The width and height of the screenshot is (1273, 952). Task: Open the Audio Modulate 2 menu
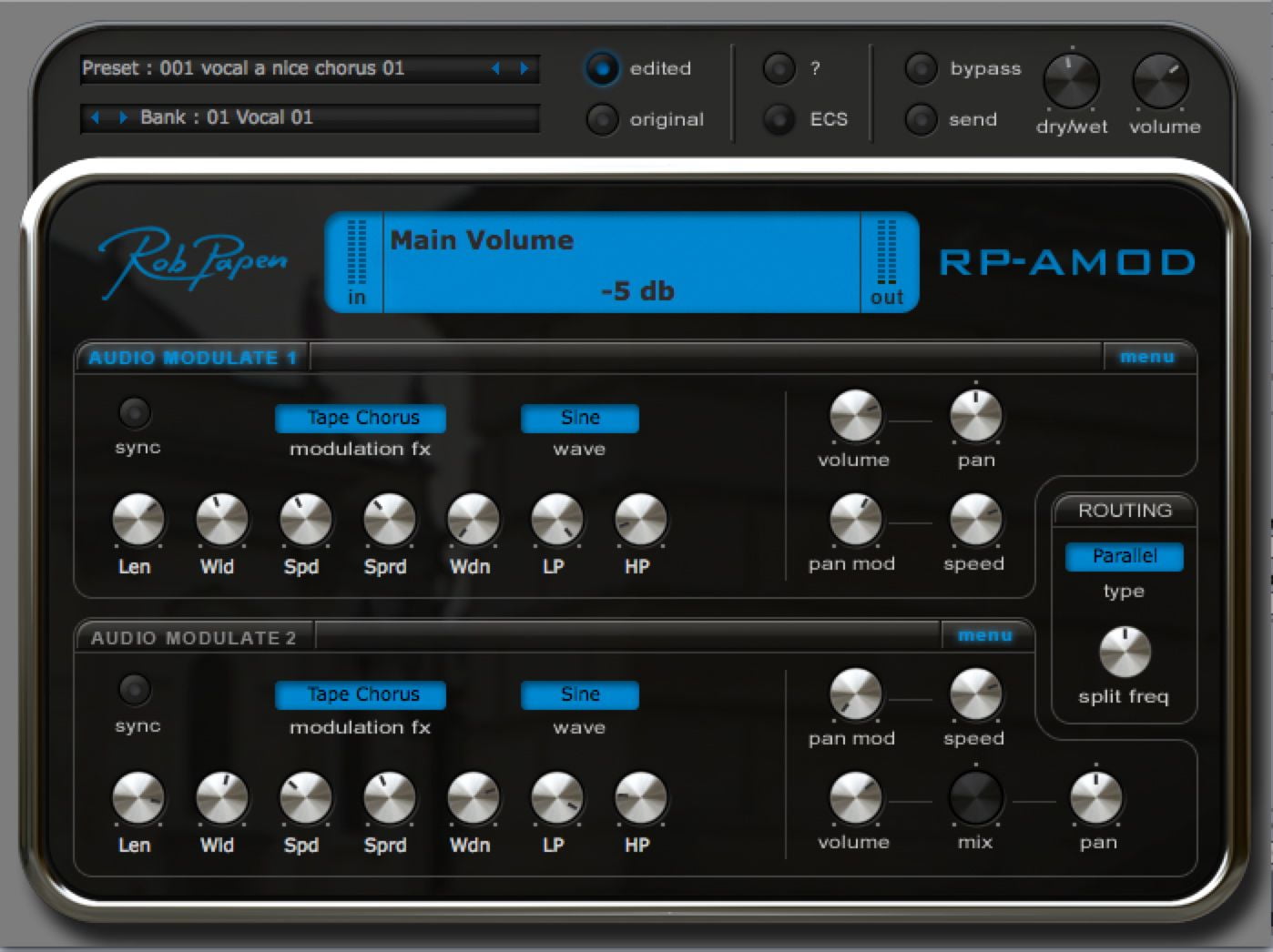(x=984, y=635)
